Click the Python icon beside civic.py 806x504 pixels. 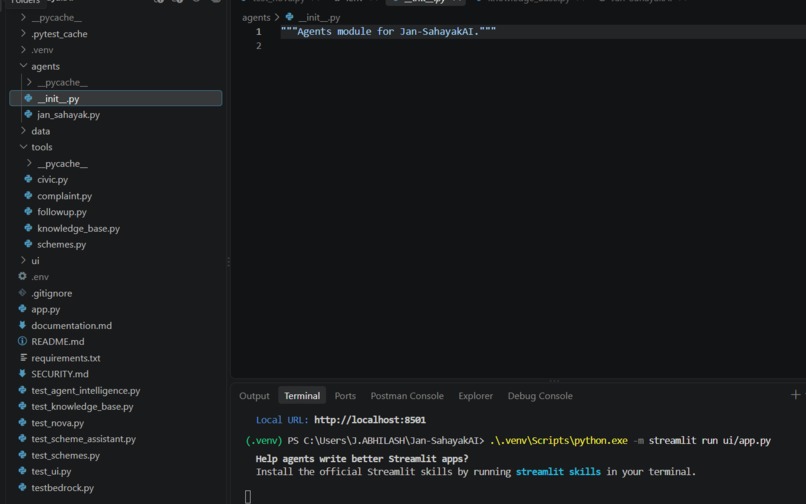click(28, 179)
